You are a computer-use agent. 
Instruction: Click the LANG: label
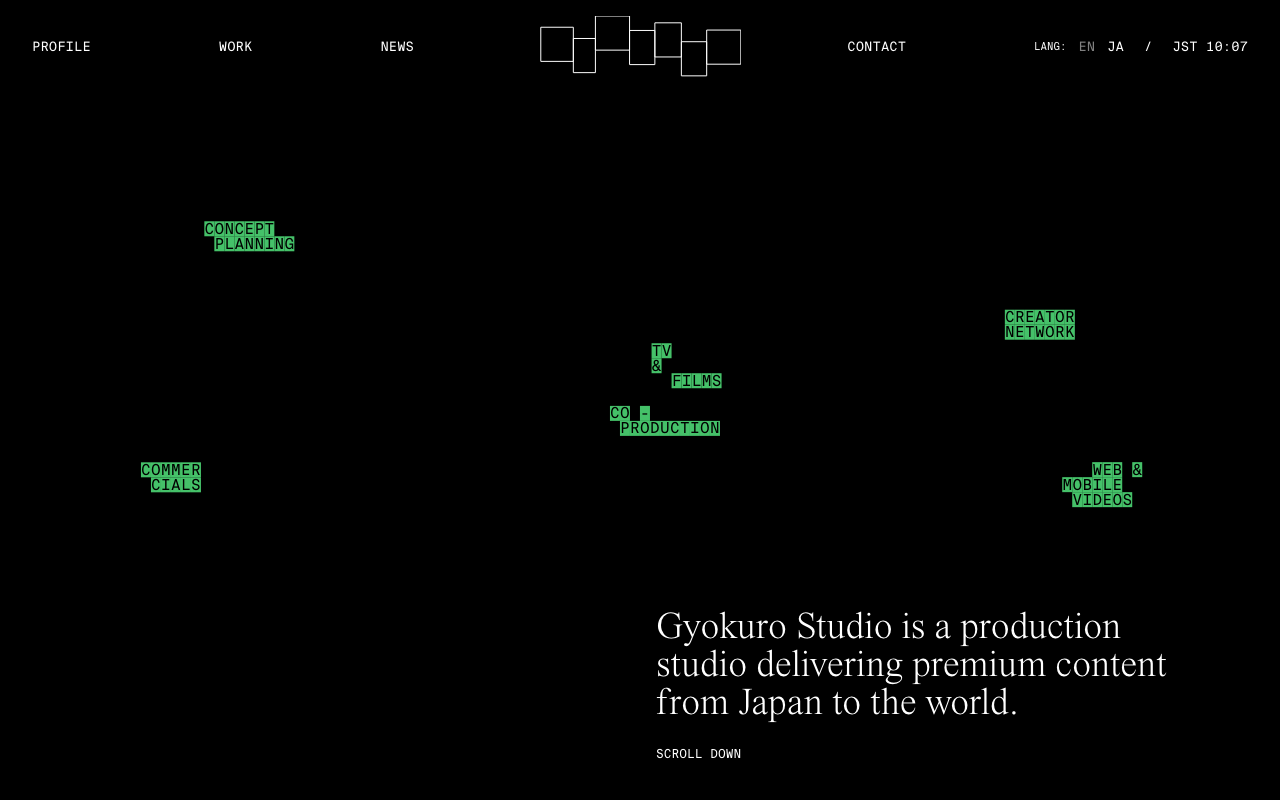1050,47
